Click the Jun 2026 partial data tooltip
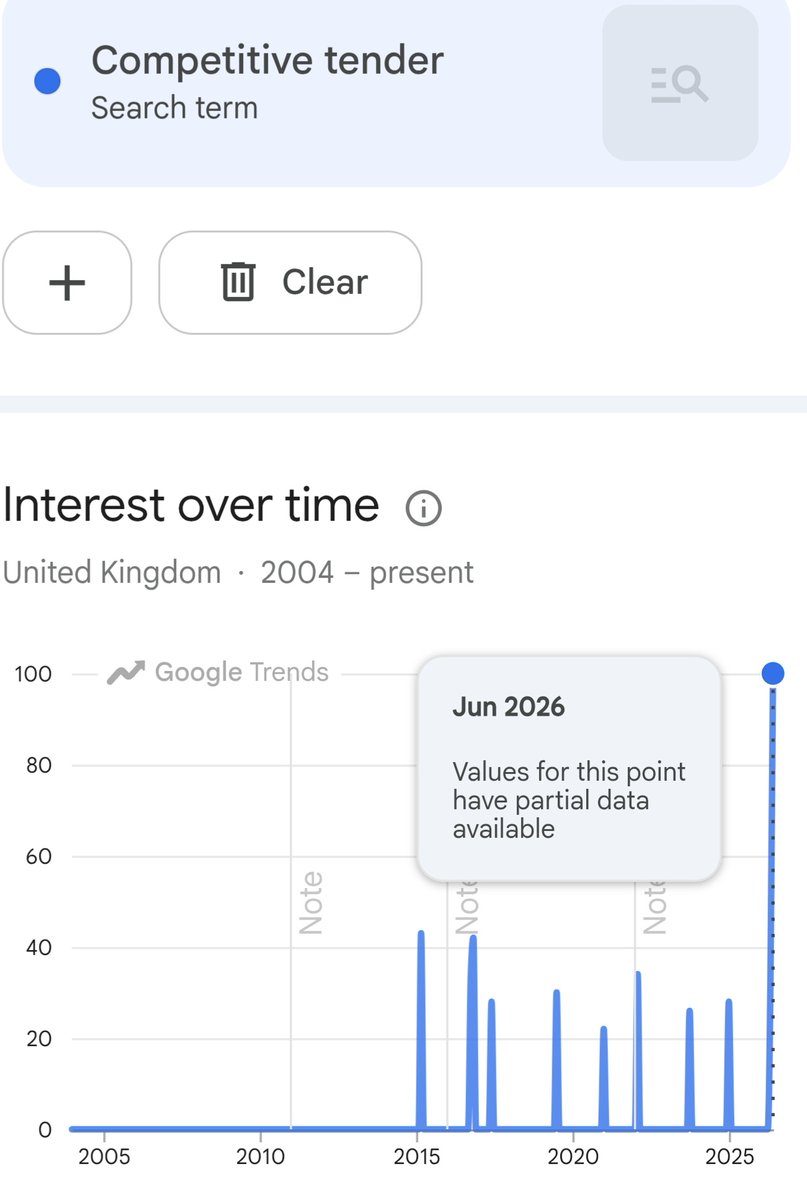 pyautogui.click(x=569, y=768)
